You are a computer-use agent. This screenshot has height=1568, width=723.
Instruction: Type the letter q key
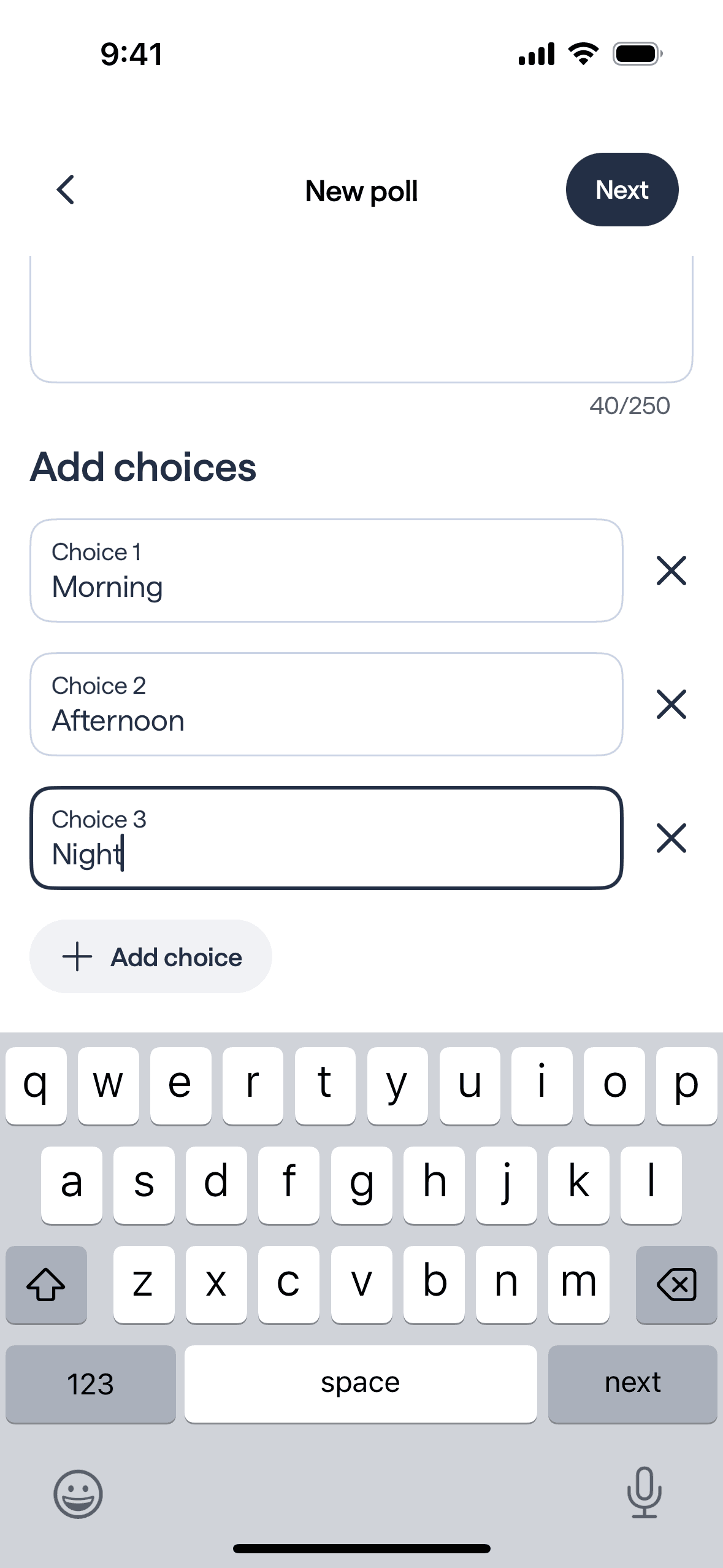(36, 1085)
